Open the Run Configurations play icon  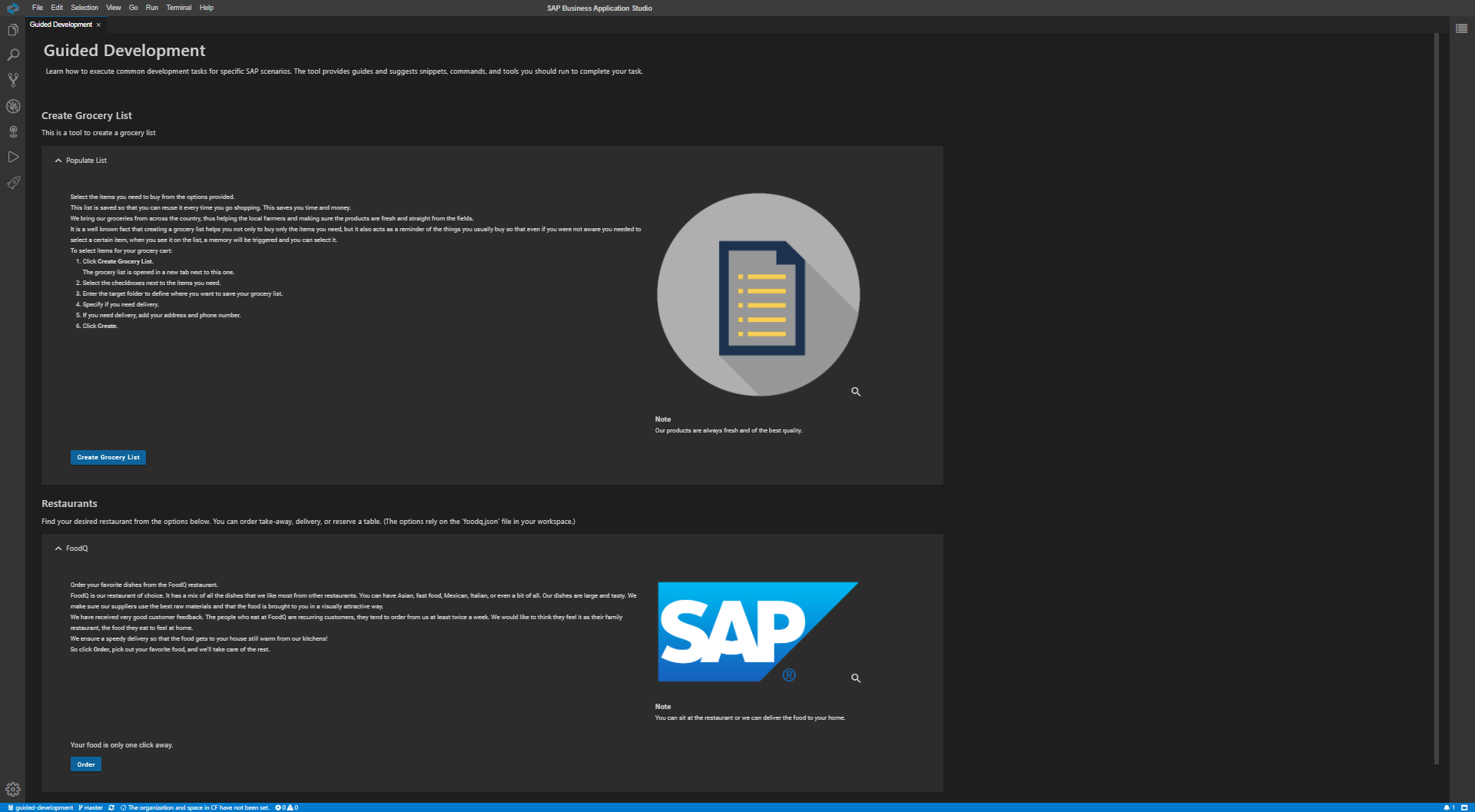click(x=13, y=157)
